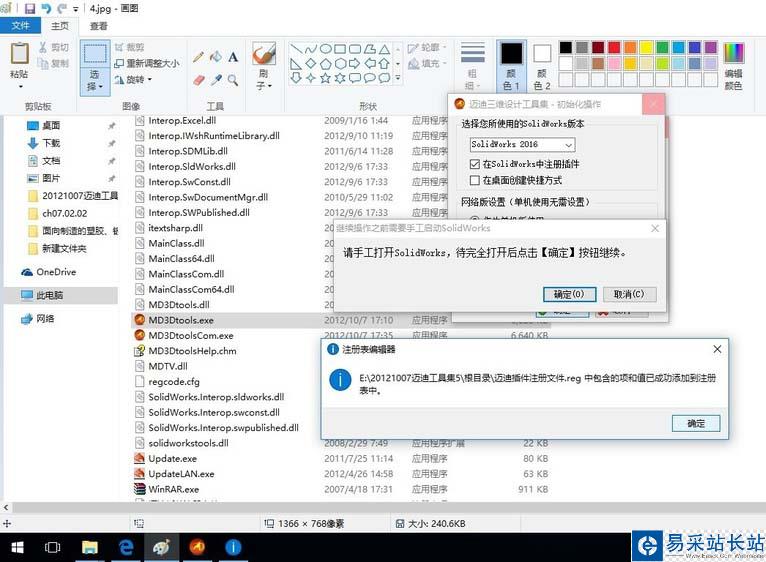The height and width of the screenshot is (562, 766).
Task: Activate the rectangular Select (选择) tool
Action: (x=95, y=54)
